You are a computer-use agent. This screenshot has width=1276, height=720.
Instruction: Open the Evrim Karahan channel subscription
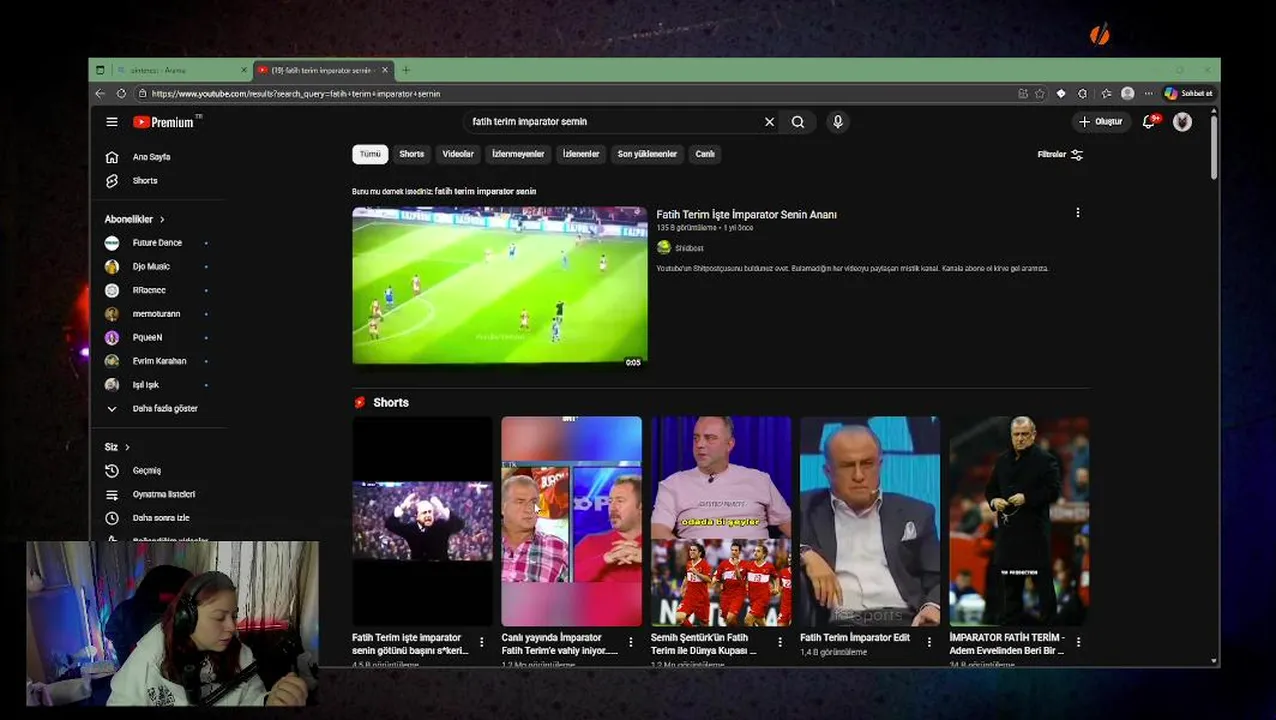click(159, 361)
